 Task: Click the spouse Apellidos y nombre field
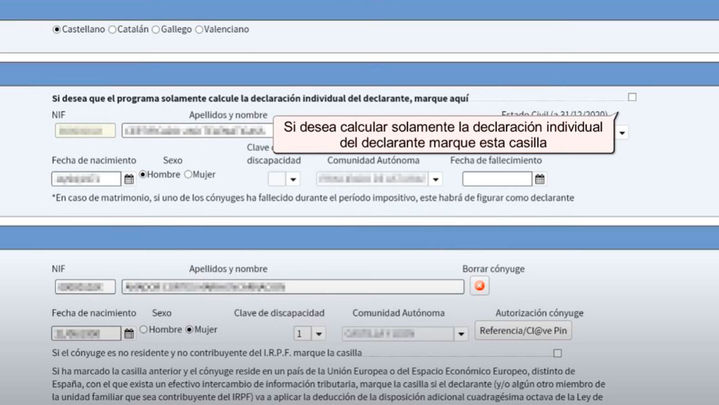tap(292, 287)
